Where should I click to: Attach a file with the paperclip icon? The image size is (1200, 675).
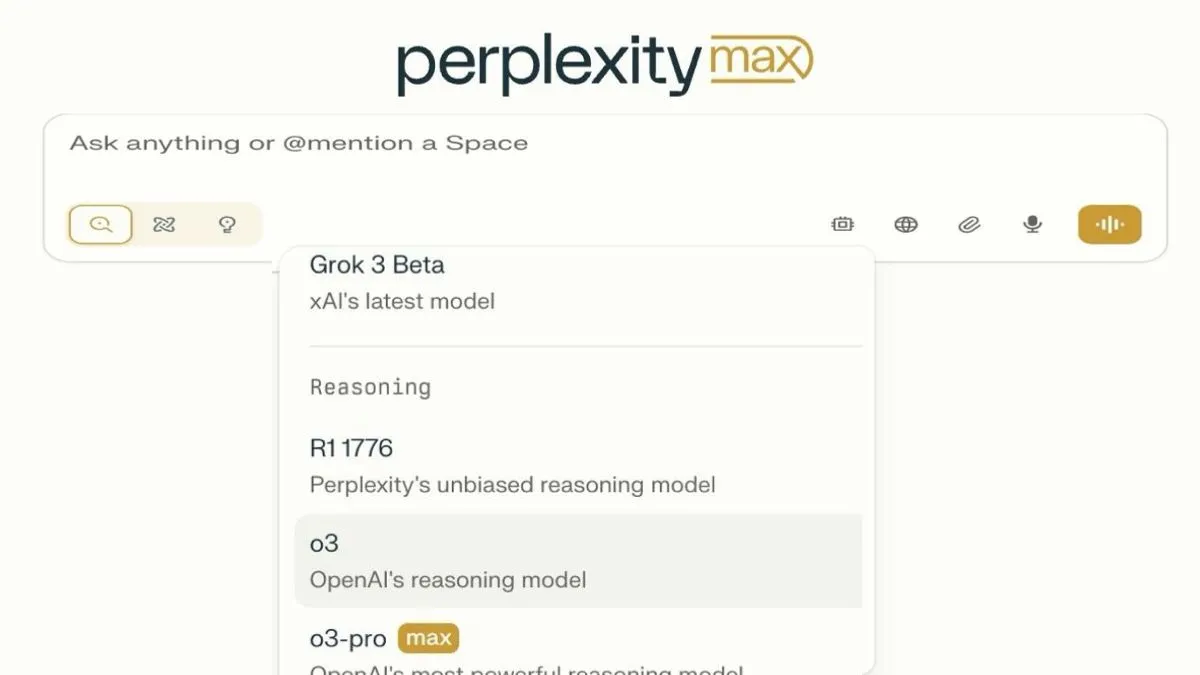coord(969,224)
